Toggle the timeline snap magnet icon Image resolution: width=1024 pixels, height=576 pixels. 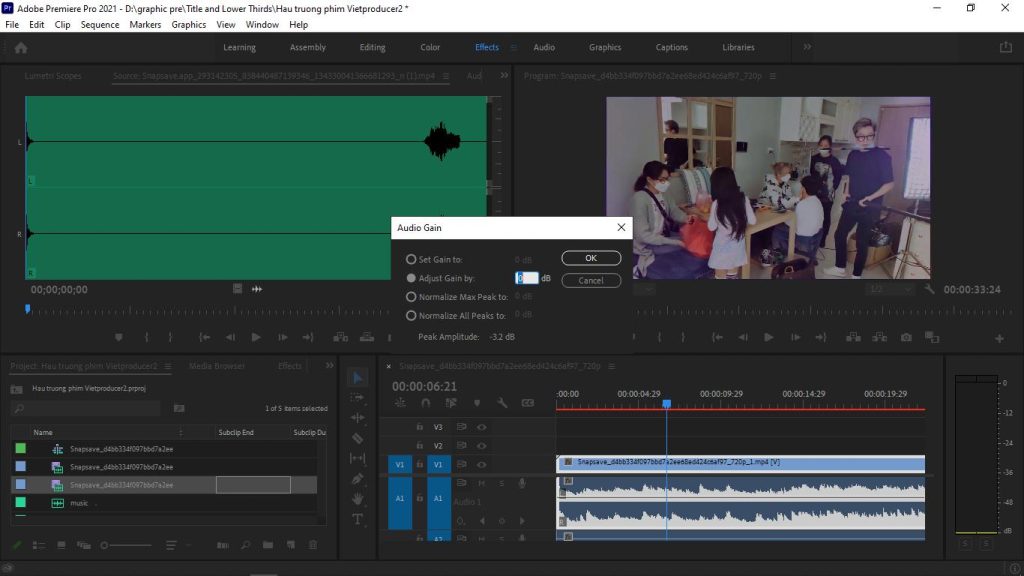(x=427, y=403)
